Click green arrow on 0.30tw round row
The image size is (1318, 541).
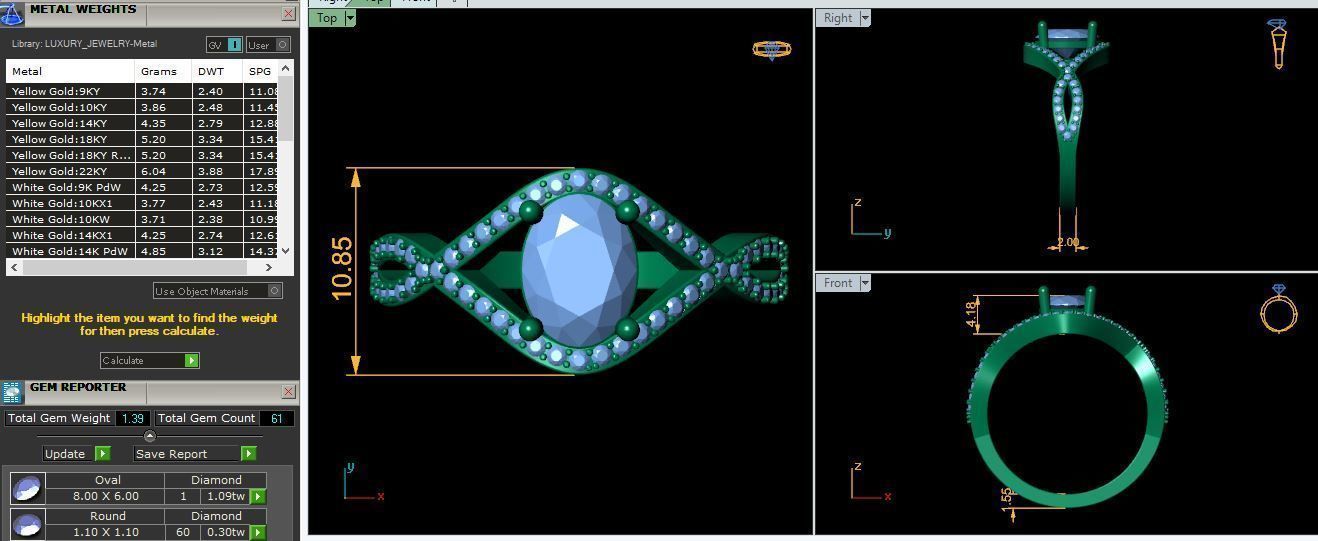[258, 532]
